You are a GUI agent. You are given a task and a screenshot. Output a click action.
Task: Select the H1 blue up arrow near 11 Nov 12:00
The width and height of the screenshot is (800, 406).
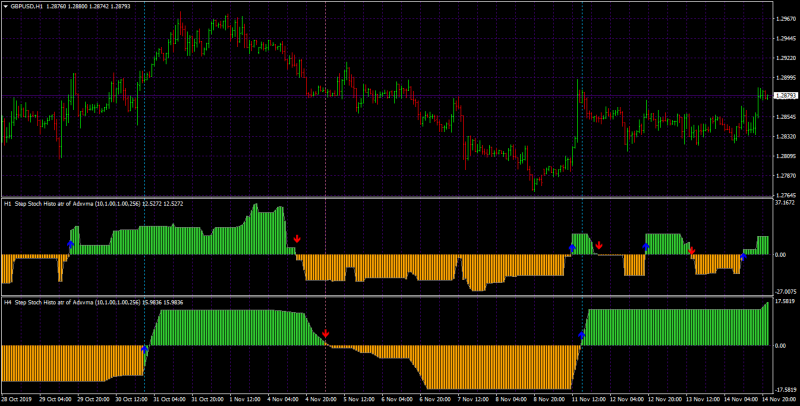click(572, 248)
